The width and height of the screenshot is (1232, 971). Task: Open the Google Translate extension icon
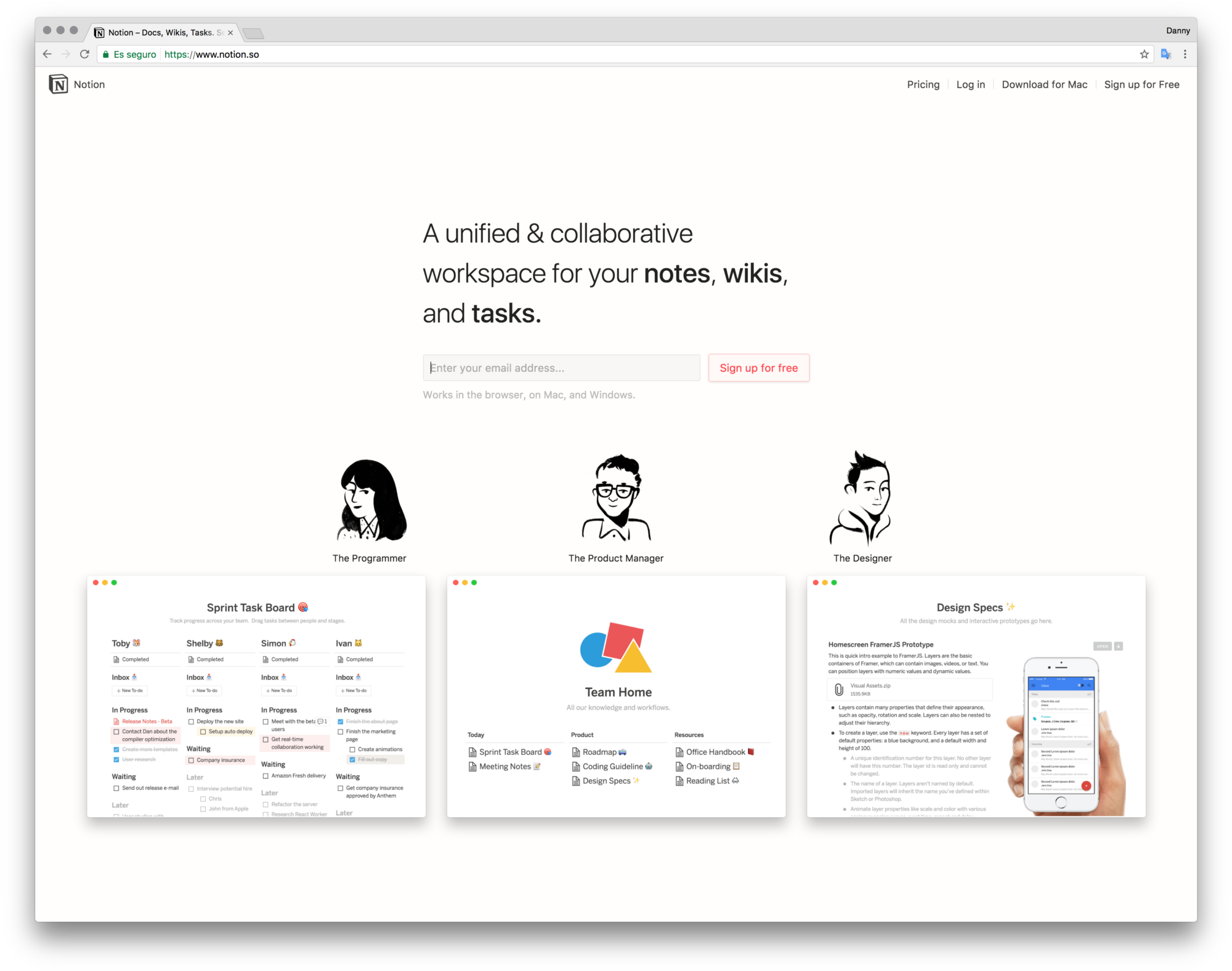tap(1165, 54)
